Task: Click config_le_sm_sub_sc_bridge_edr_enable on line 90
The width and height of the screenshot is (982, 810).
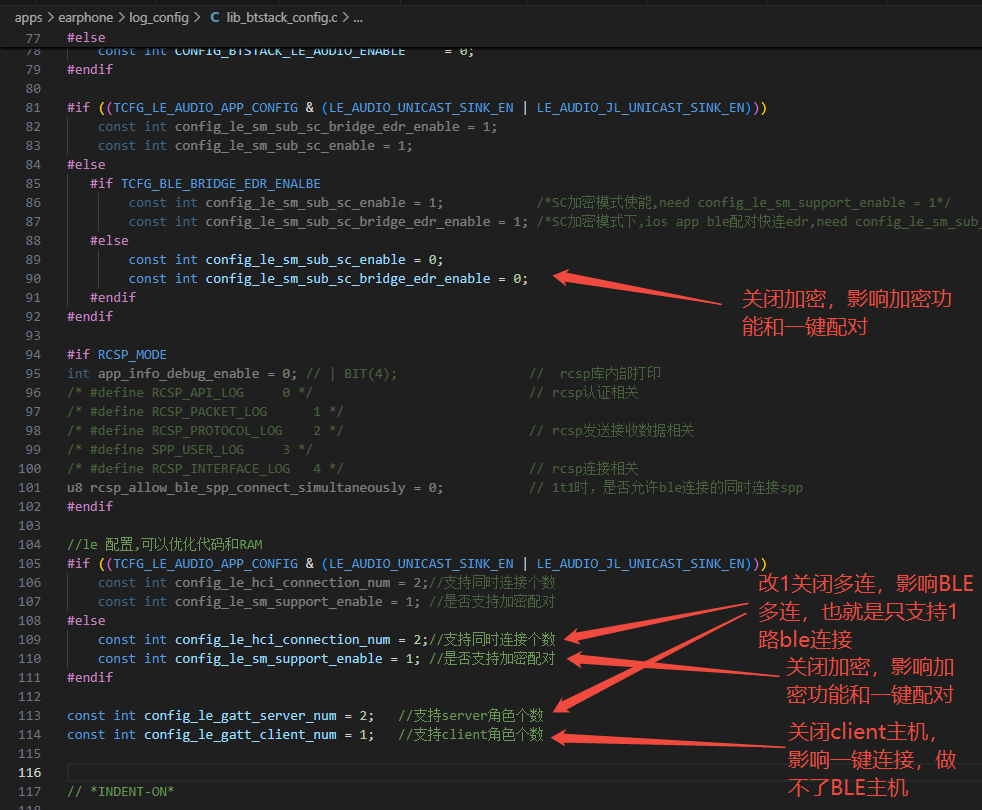Action: 348,279
